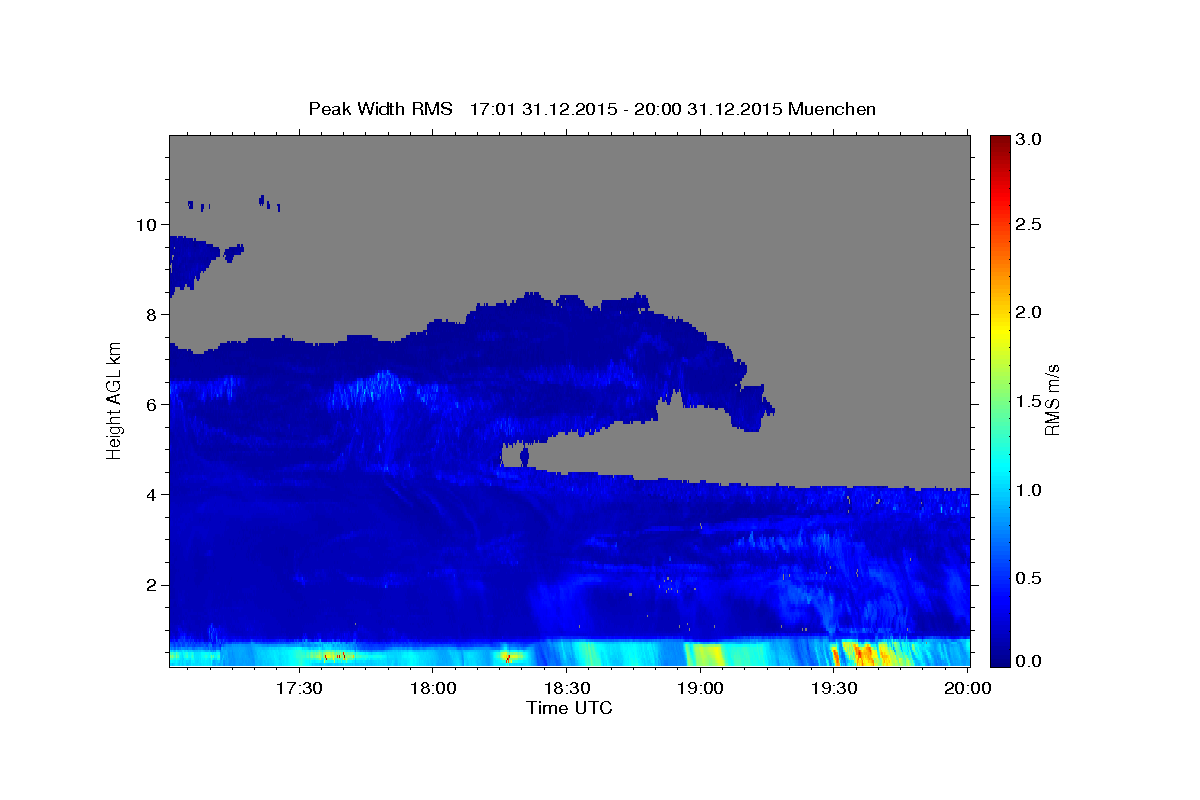
Task: Click the colorbar value 2.5
Action: click(x=1029, y=224)
